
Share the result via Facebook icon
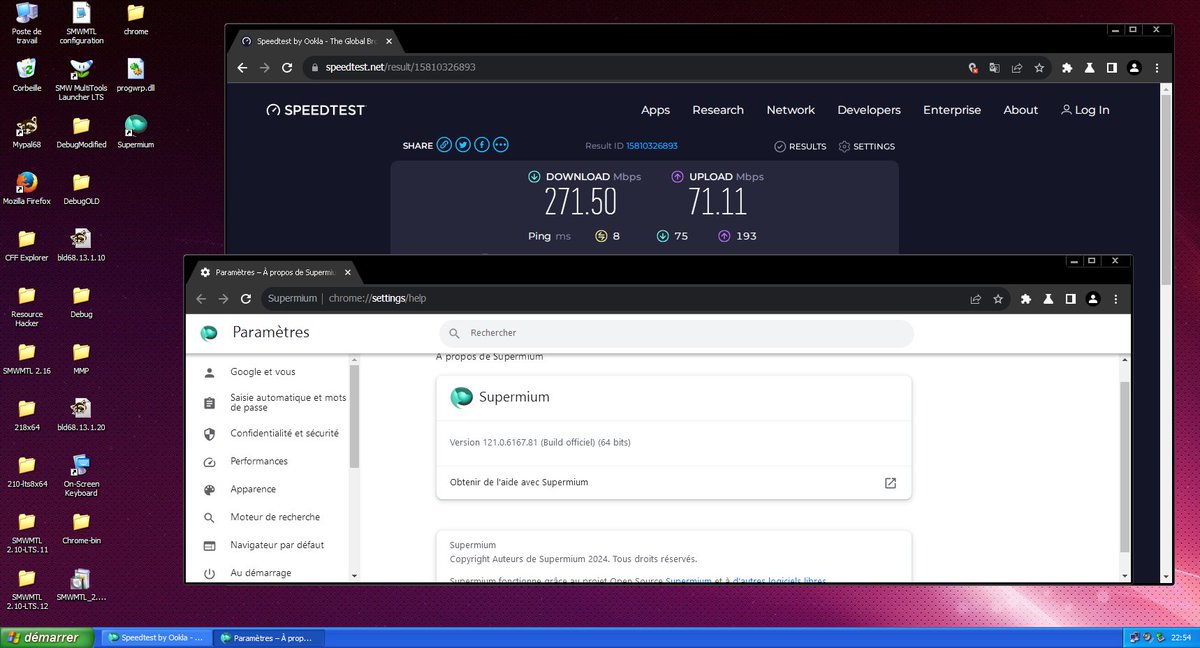(x=482, y=145)
